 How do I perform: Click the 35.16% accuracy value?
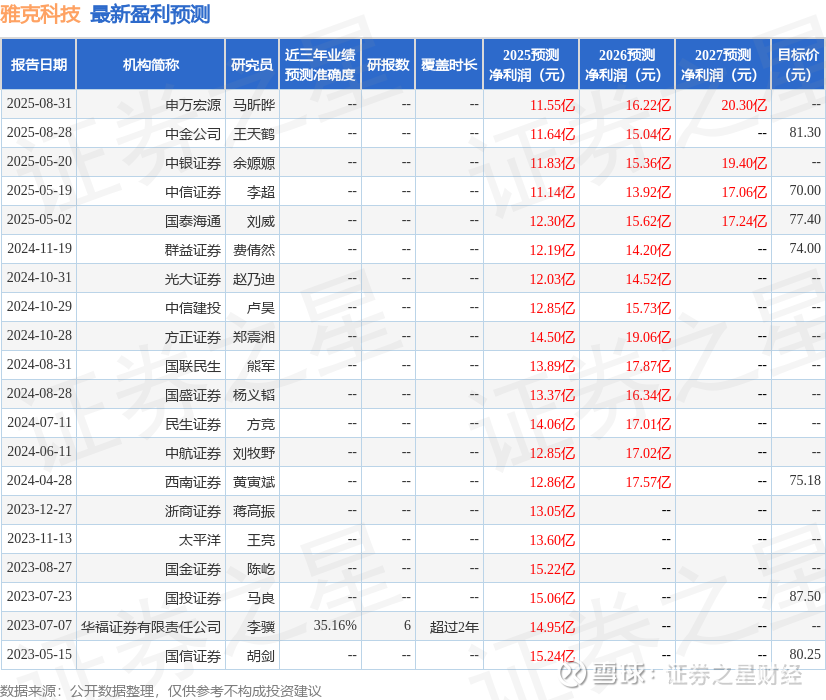[x=335, y=625]
